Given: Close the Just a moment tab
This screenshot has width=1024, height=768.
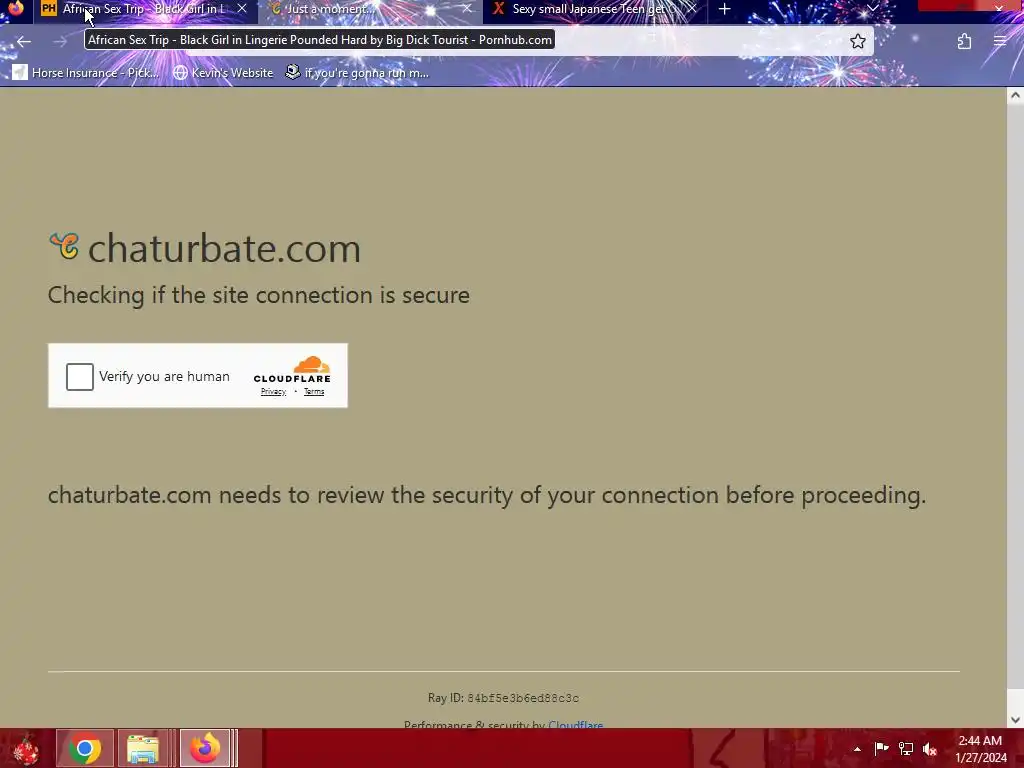Looking at the screenshot, I should coord(466,9).
